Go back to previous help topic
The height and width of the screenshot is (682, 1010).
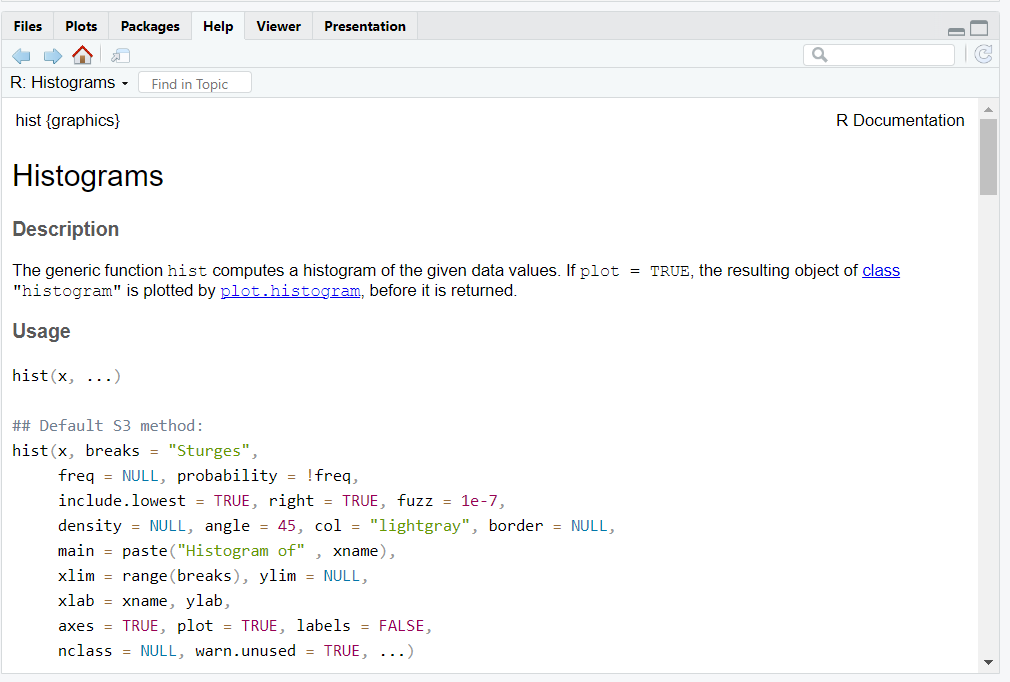coord(22,55)
